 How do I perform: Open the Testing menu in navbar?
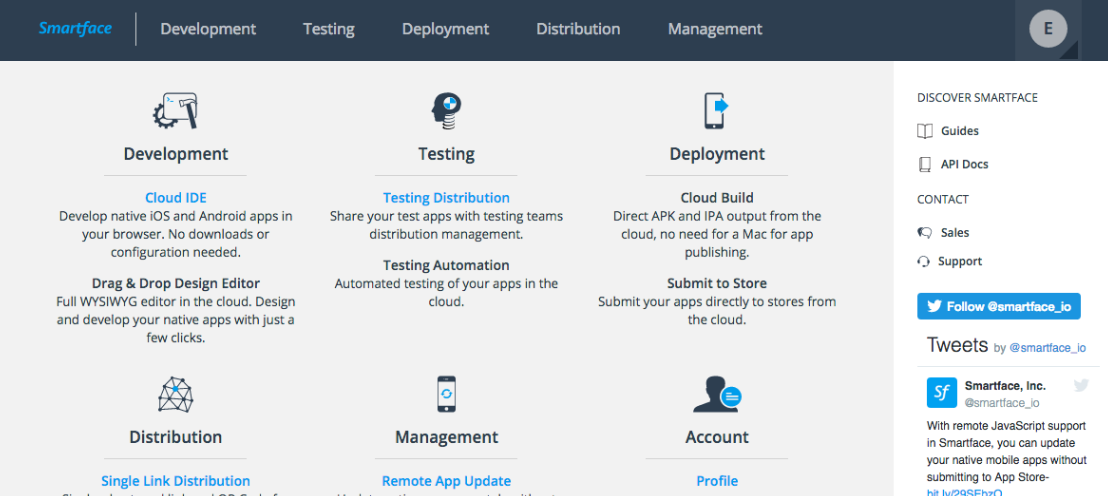[x=329, y=29]
